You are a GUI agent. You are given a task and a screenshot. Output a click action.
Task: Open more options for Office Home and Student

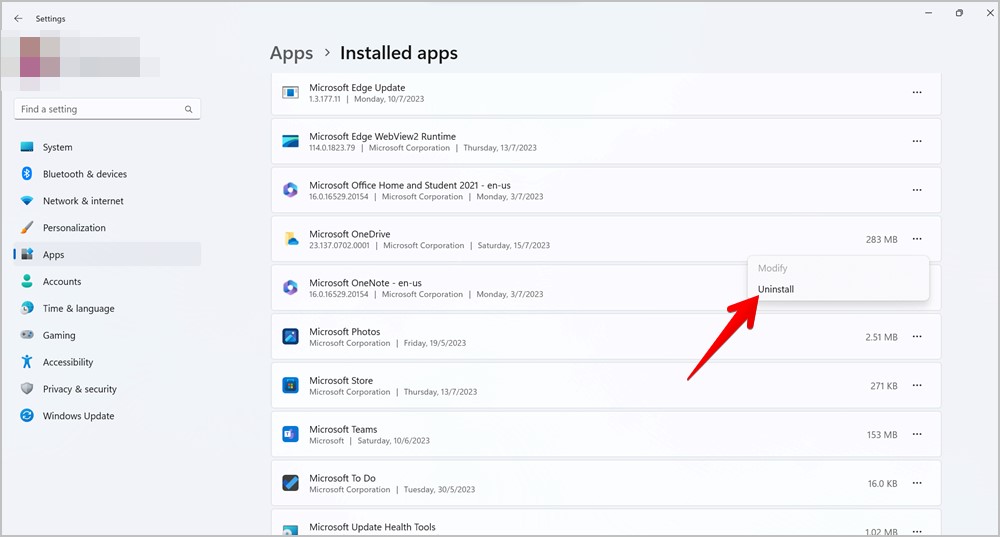click(916, 190)
